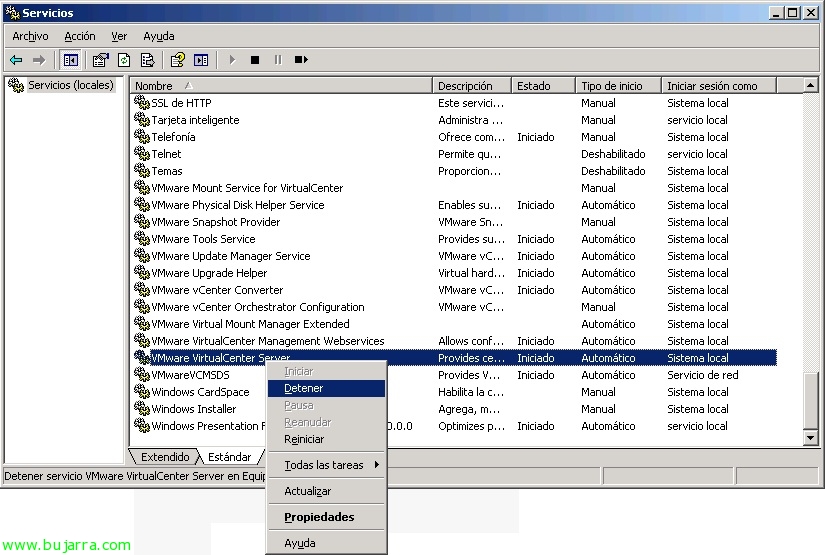This screenshot has width=825, height=555.
Task: Choose Propiedades in the context menu
Action: click(x=326, y=517)
